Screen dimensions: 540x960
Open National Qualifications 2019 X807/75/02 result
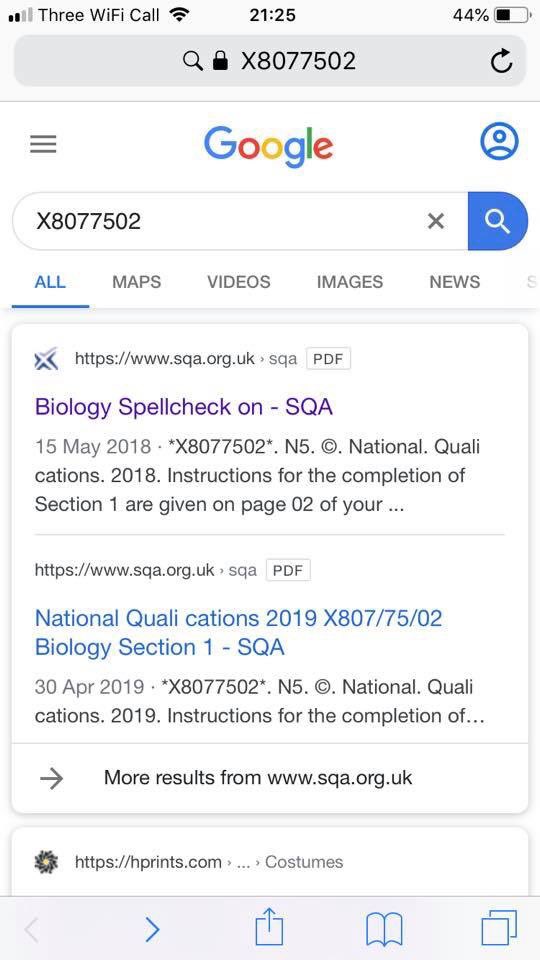(x=238, y=632)
